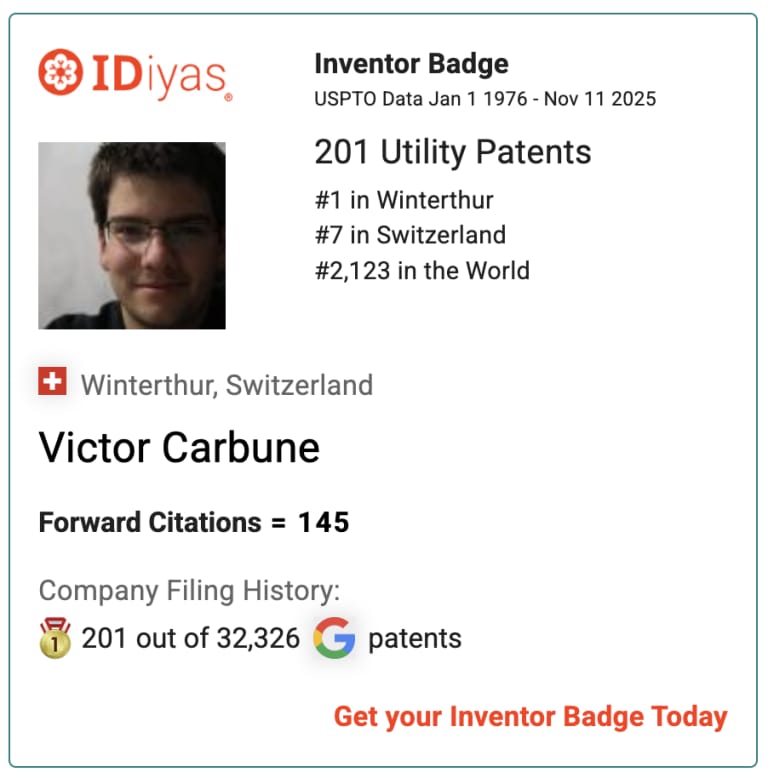Click the word patents after Google logo

pyautogui.click(x=415, y=639)
